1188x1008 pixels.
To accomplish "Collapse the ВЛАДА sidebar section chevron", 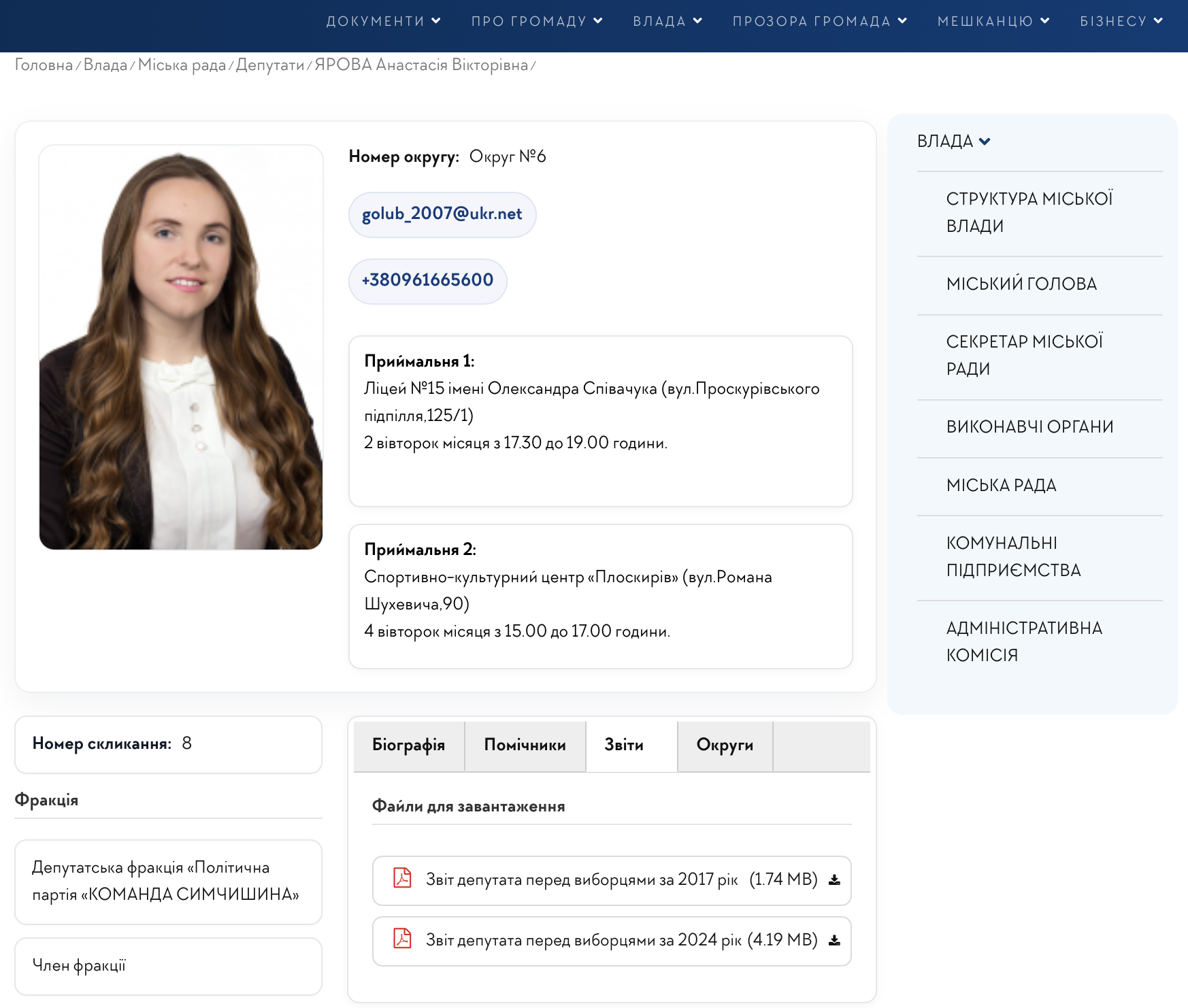I will click(985, 141).
